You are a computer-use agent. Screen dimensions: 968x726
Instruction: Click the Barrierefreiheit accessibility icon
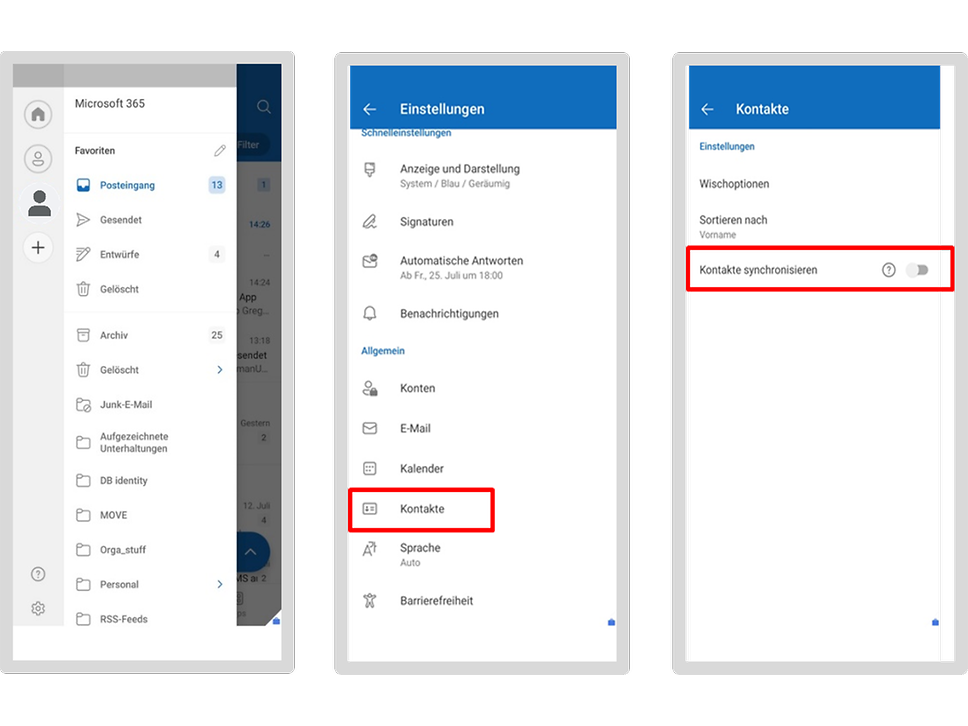[370, 601]
